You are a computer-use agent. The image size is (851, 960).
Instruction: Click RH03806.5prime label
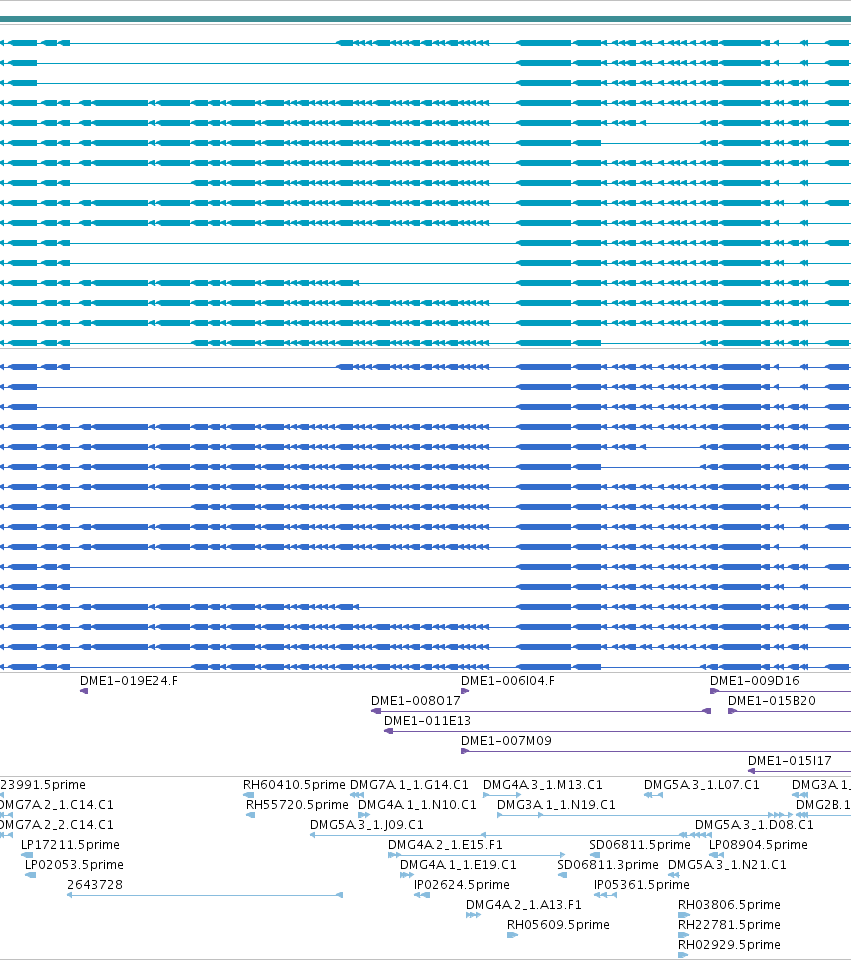(729, 905)
